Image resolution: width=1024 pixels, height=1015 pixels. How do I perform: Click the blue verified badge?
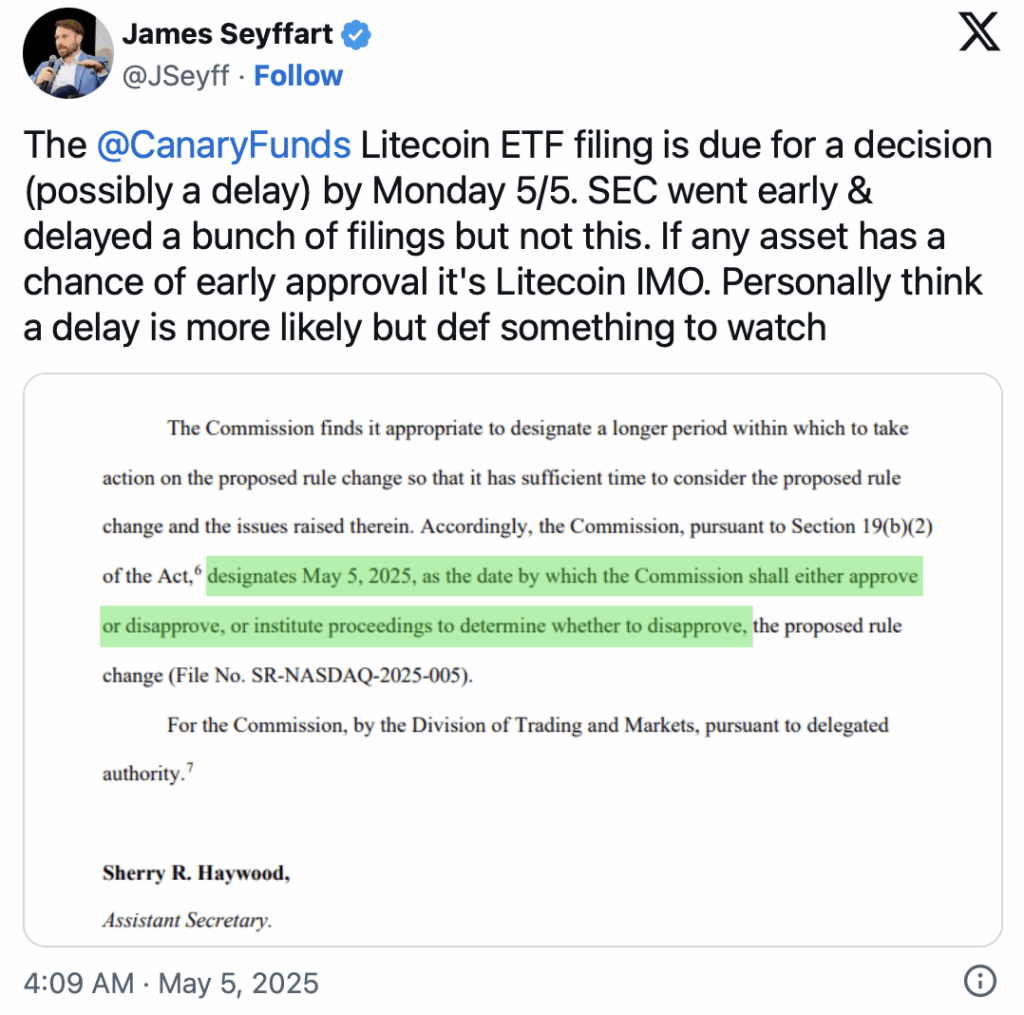coord(356,35)
